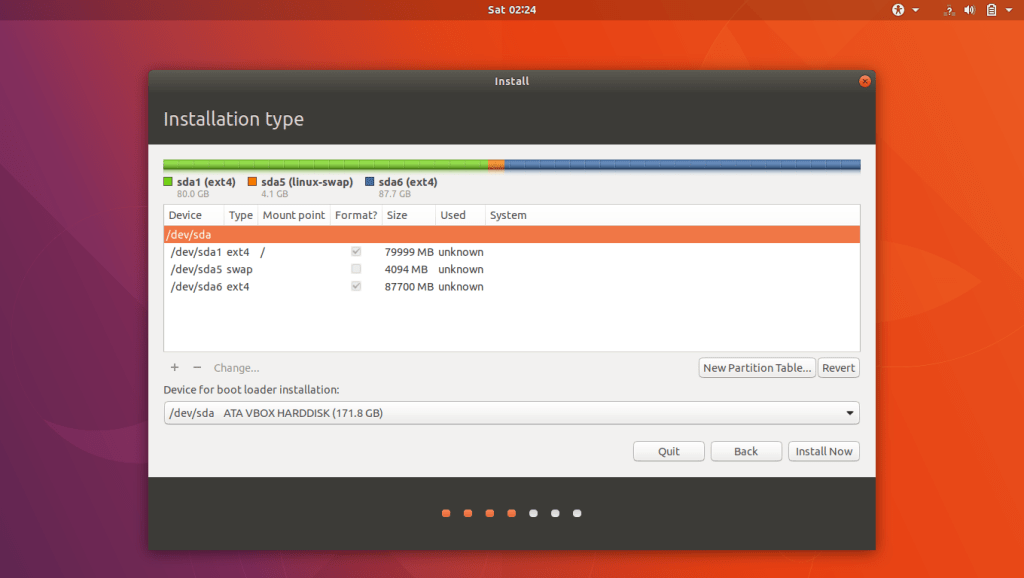The width and height of the screenshot is (1024, 578).
Task: Click the plus icon to add partition
Action: click(x=175, y=368)
